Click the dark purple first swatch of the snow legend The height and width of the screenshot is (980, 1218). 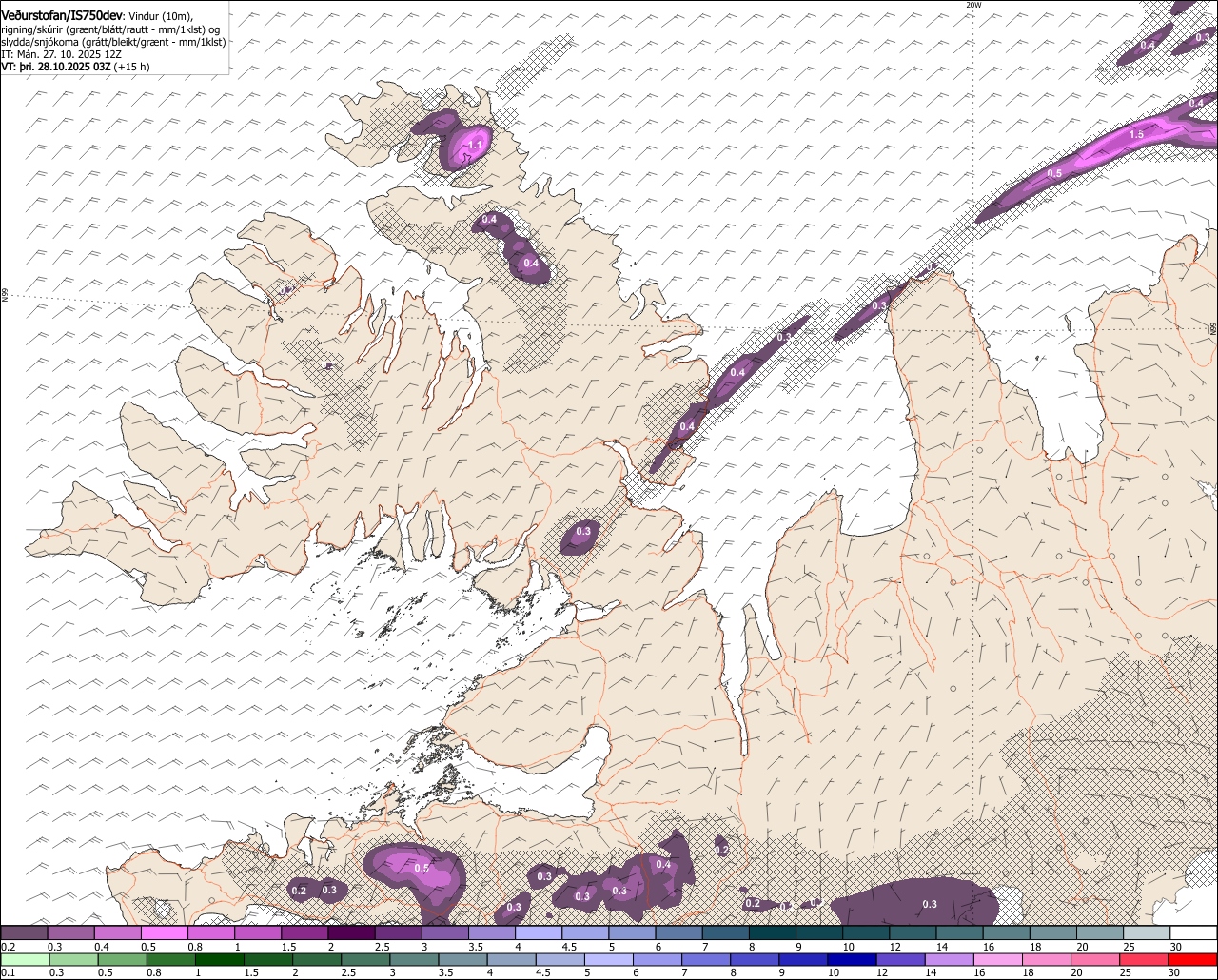(x=24, y=932)
